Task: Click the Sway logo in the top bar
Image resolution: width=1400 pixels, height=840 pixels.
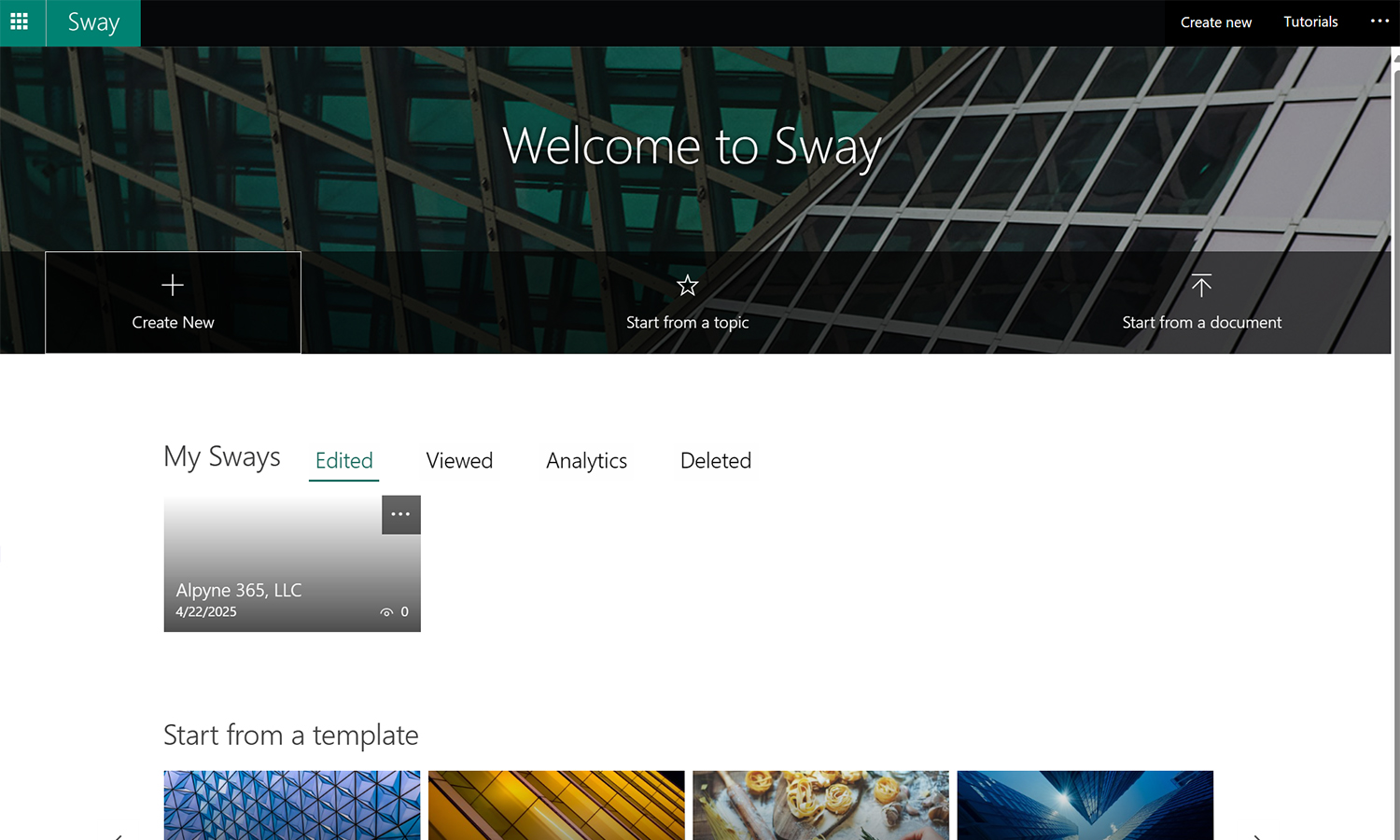Action: point(91,22)
